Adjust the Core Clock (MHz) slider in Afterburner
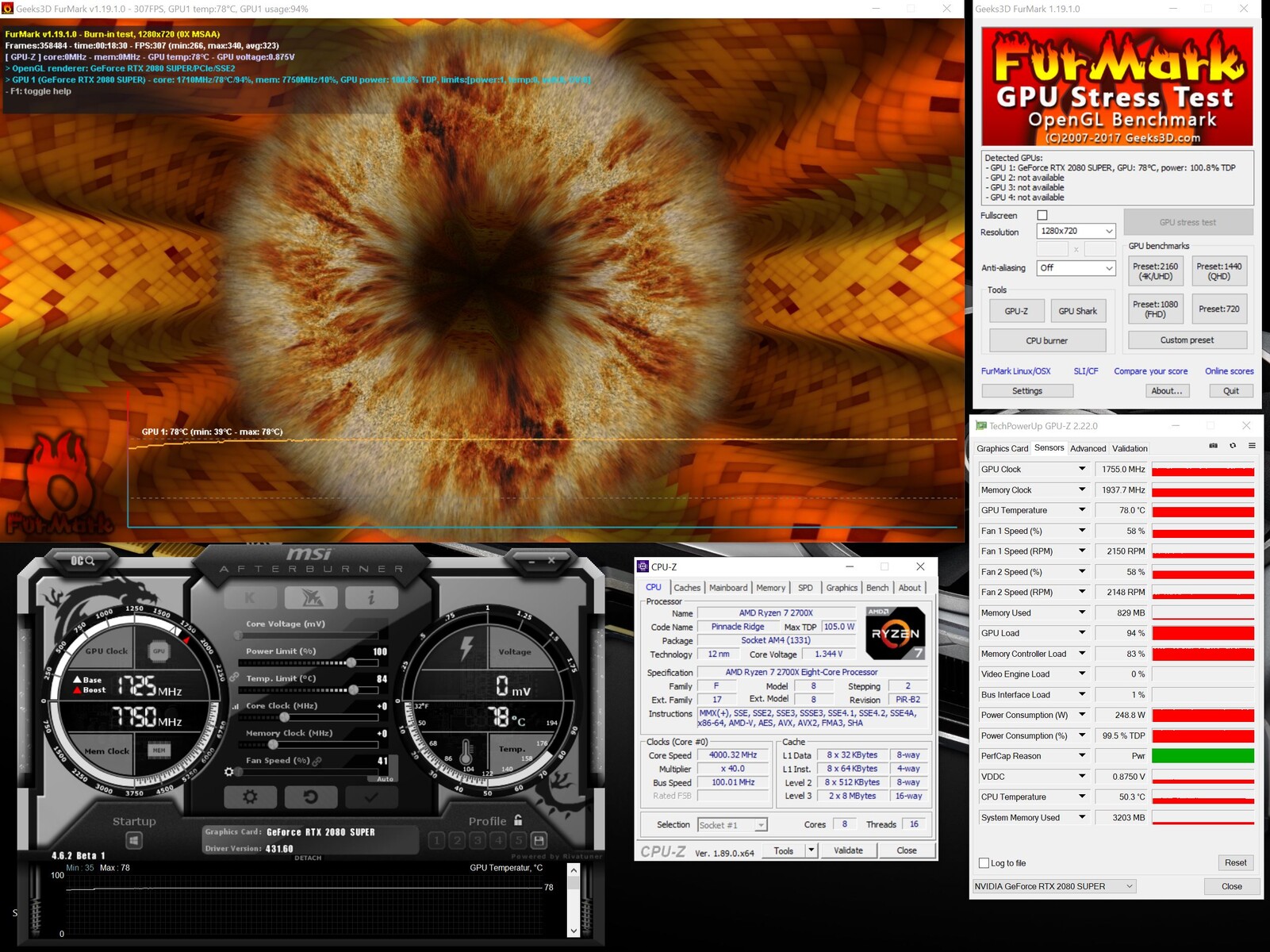The image size is (1270, 952). [308, 717]
